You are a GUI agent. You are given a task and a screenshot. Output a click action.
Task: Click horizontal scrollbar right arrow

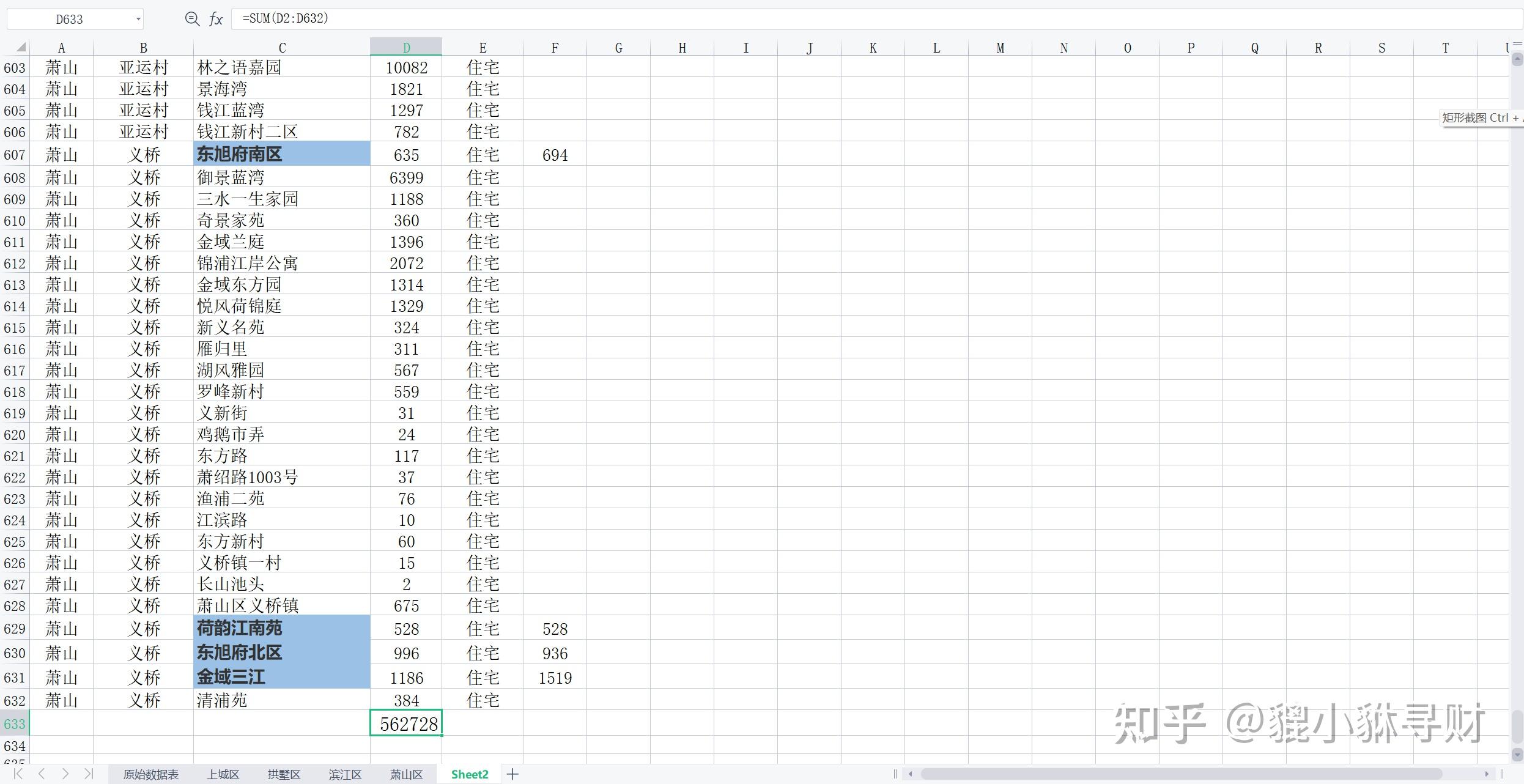(1487, 774)
